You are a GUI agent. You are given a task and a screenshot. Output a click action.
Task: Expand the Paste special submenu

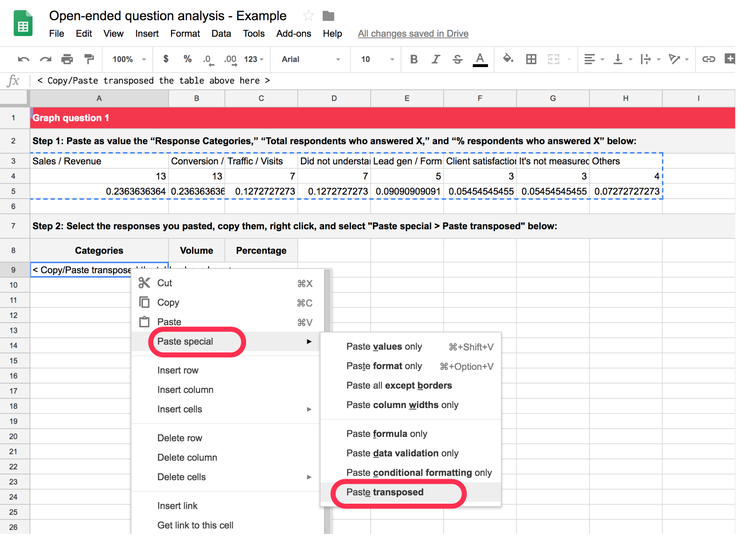tap(225, 341)
